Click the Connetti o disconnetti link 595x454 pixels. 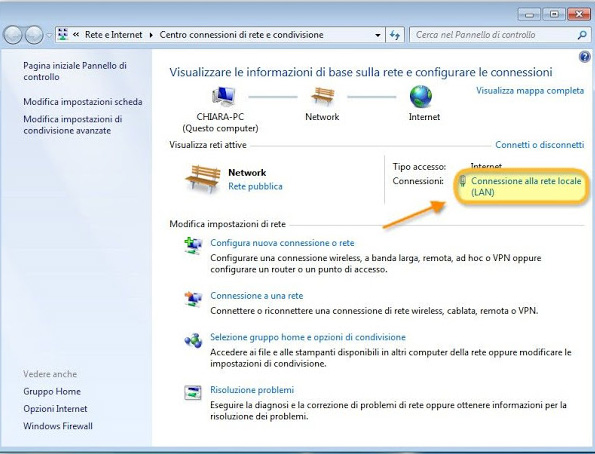[540, 145]
